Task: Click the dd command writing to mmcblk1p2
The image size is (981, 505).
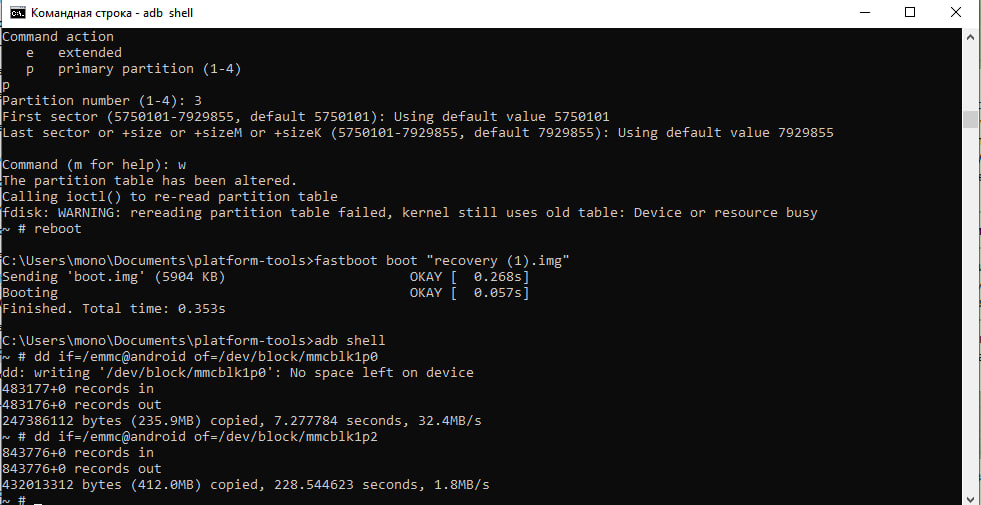Action: (x=190, y=436)
